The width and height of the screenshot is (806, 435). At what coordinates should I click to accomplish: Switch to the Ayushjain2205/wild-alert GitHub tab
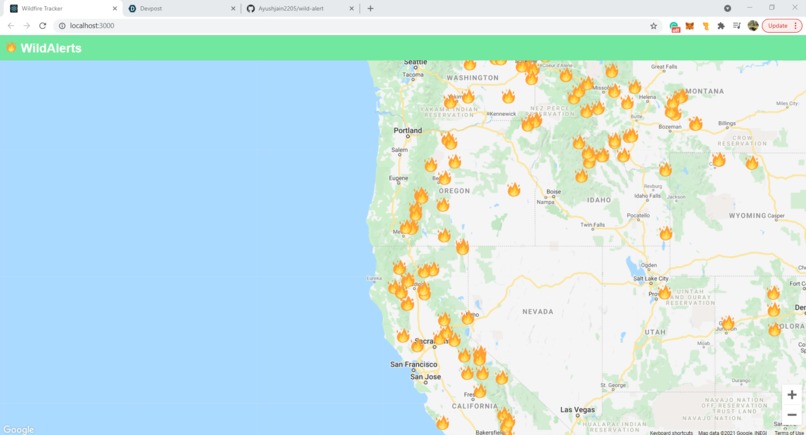pos(291,8)
